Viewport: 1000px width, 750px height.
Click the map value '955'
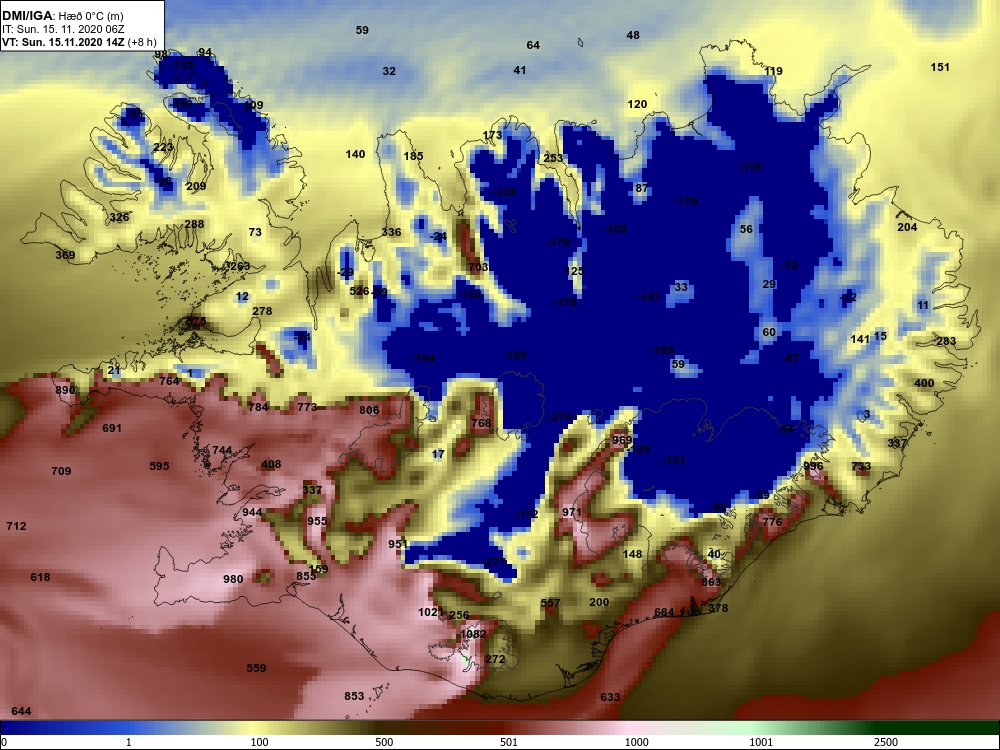click(317, 520)
